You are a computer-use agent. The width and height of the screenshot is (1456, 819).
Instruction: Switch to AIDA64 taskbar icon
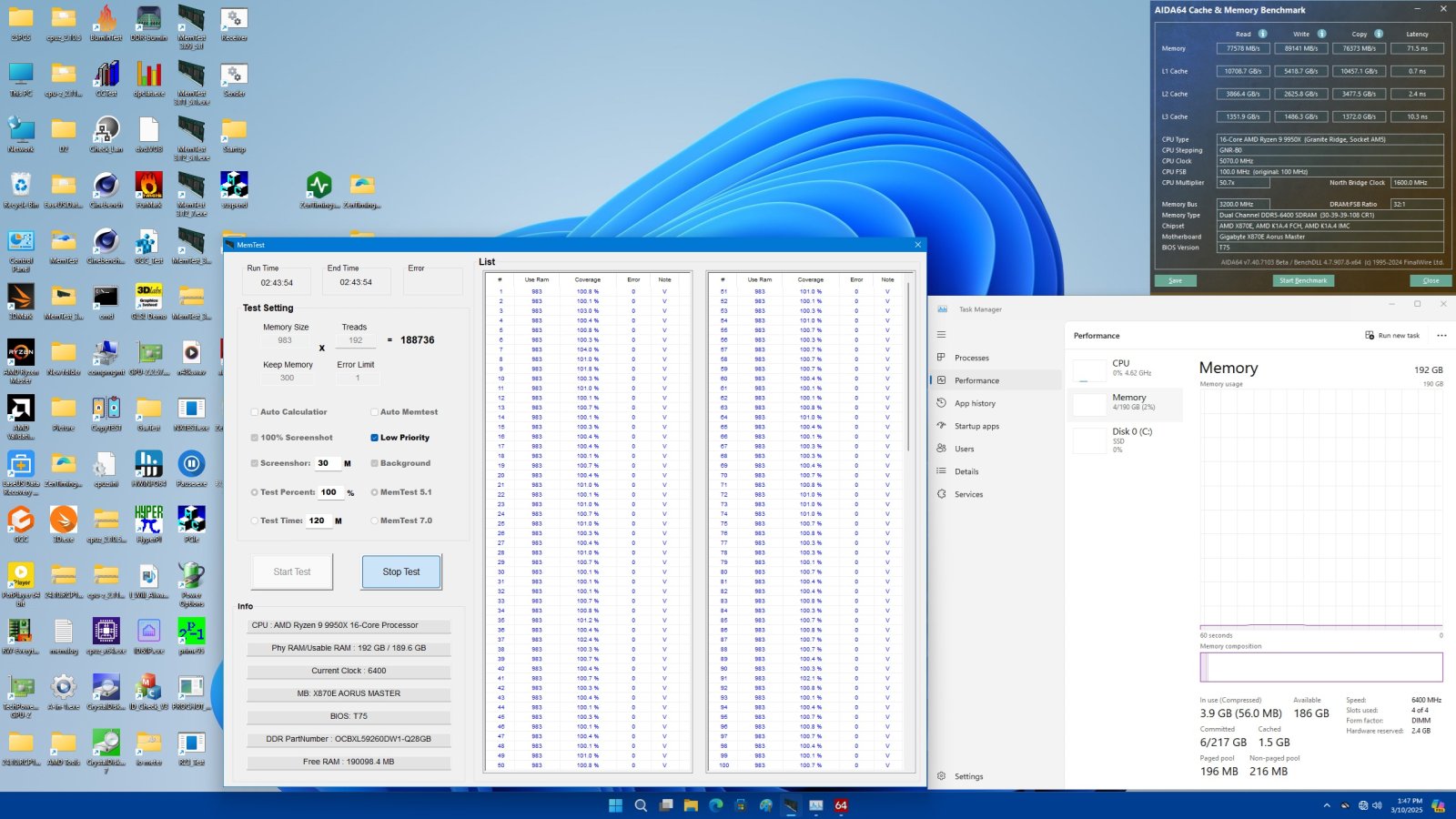coord(841,805)
